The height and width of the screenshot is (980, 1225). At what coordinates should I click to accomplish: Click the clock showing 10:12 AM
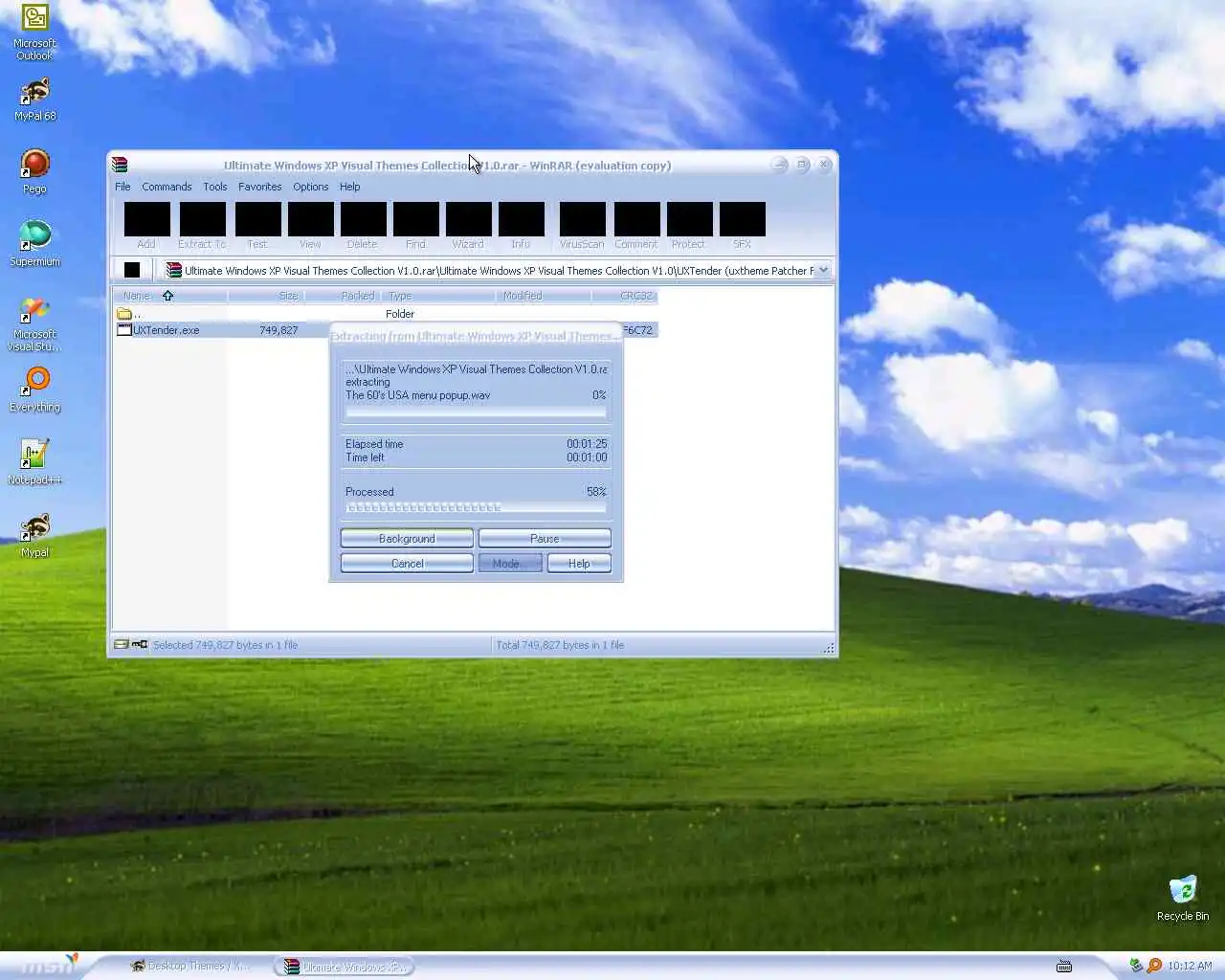pyautogui.click(x=1190, y=966)
